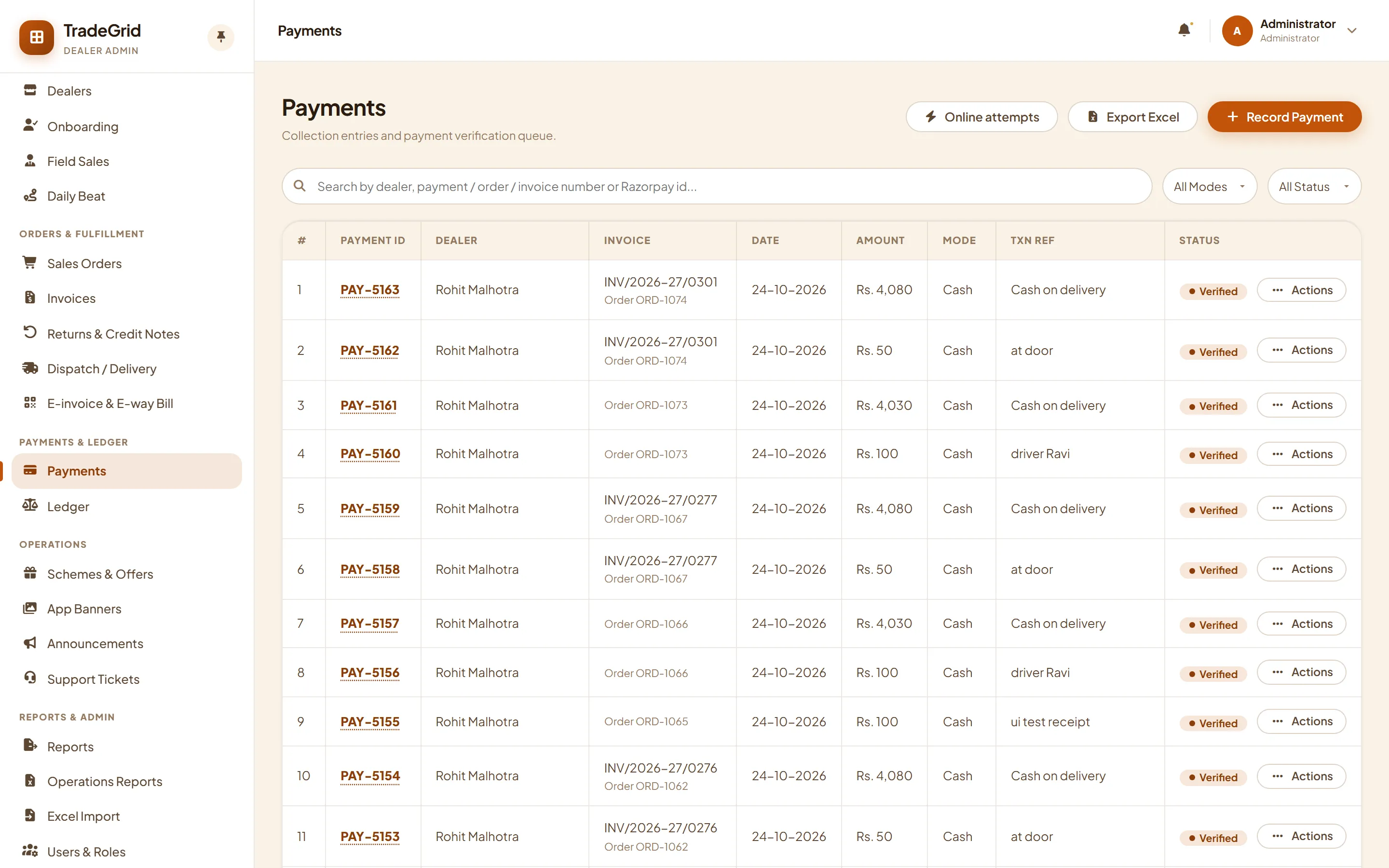The image size is (1389, 868).
Task: Open Users & Roles in sidebar
Action: point(127,851)
